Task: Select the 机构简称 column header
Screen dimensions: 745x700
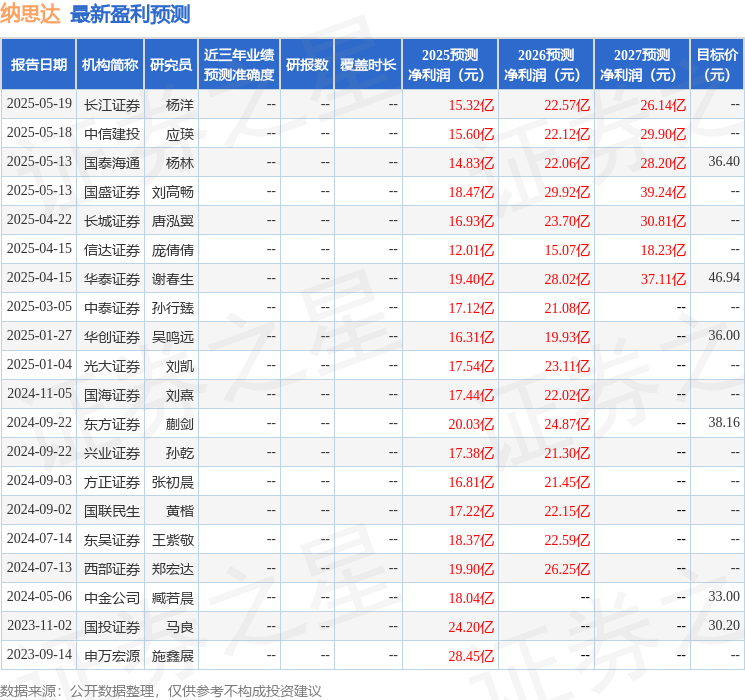Action: point(110,64)
